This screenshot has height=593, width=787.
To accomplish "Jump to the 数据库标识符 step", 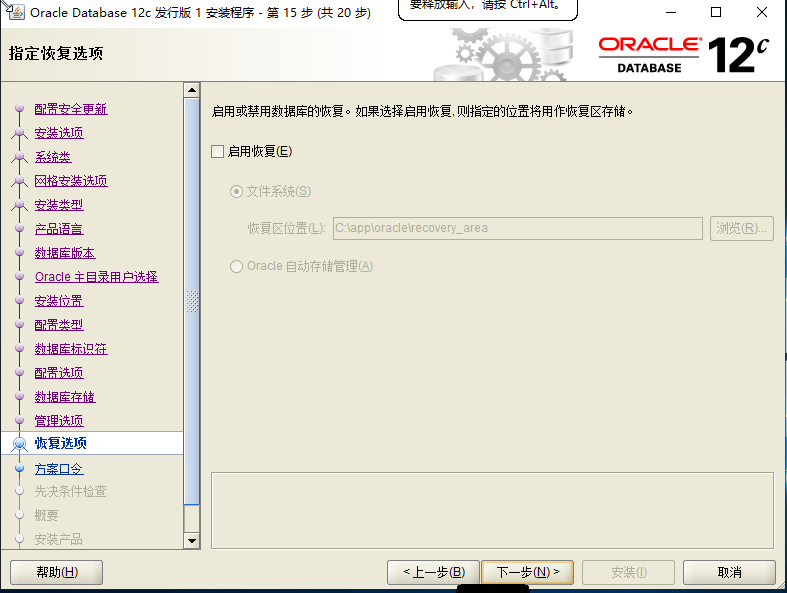I will pos(71,349).
